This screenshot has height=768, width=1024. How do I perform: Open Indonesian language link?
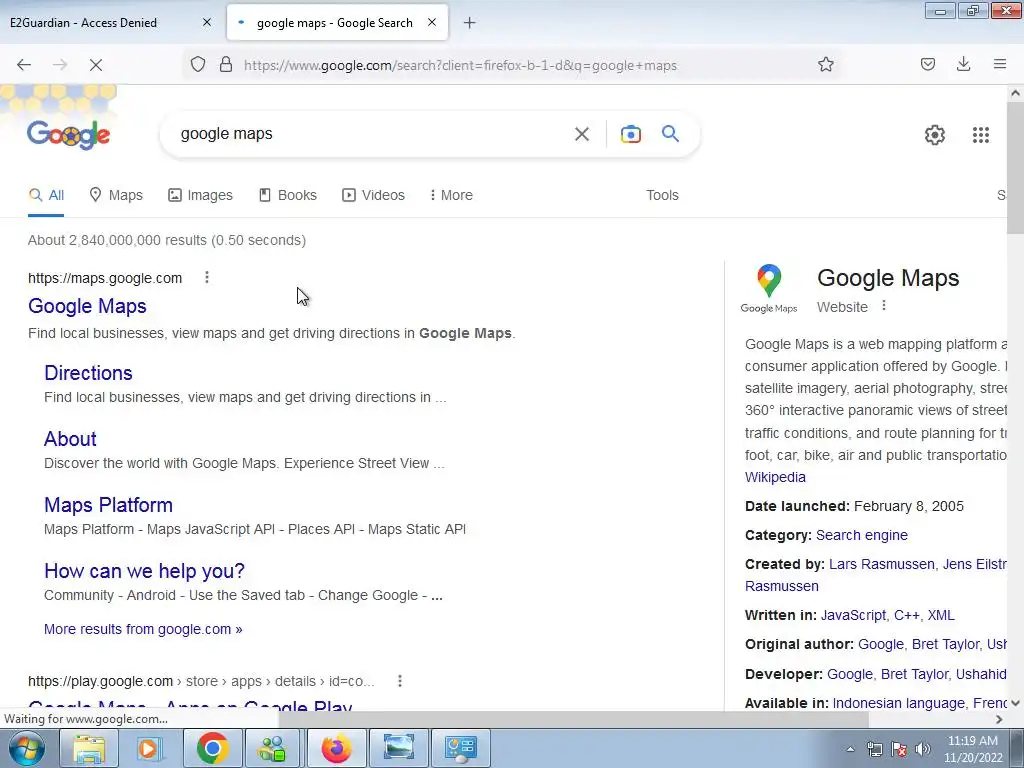[899, 703]
